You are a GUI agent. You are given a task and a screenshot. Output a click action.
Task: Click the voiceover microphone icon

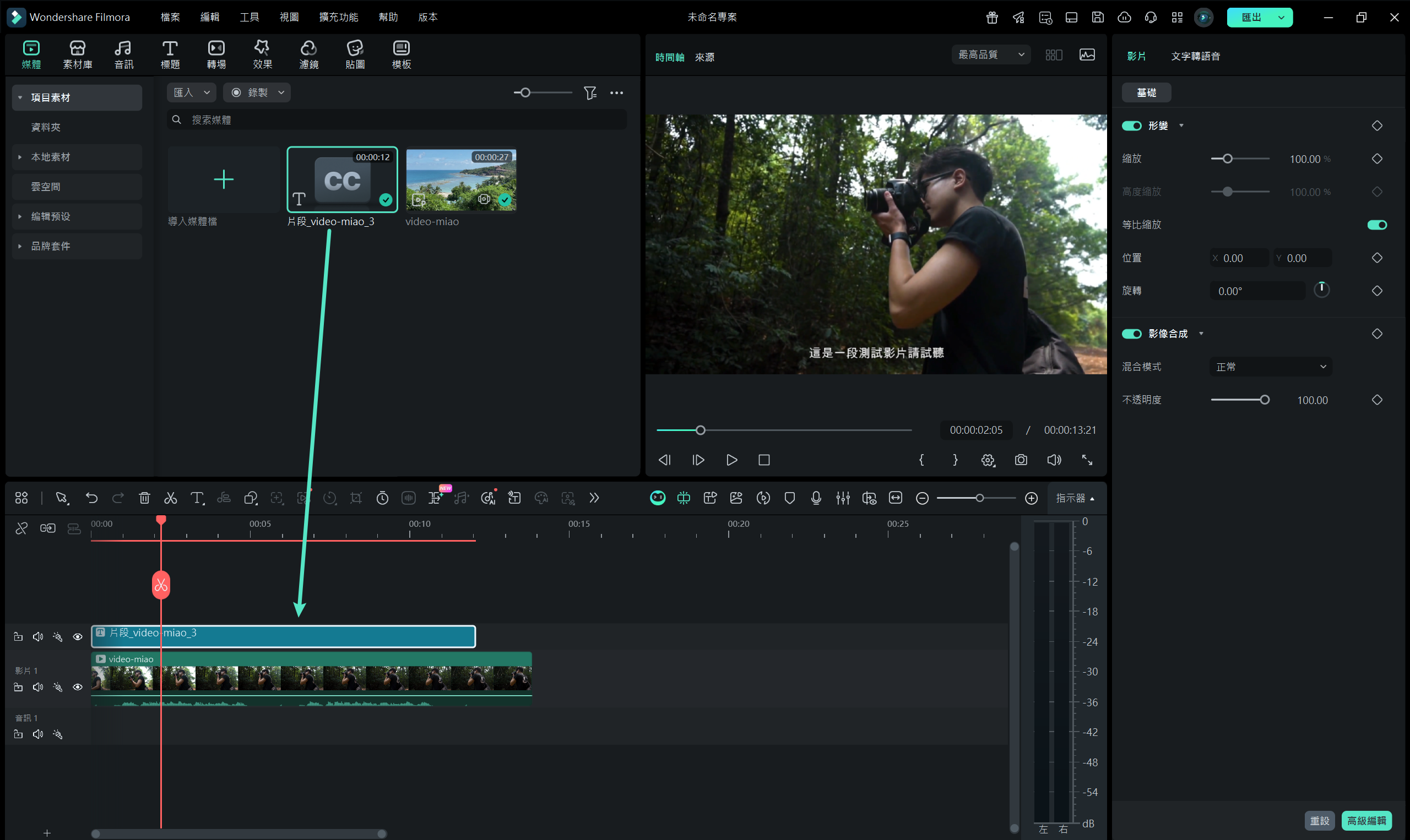click(816, 498)
